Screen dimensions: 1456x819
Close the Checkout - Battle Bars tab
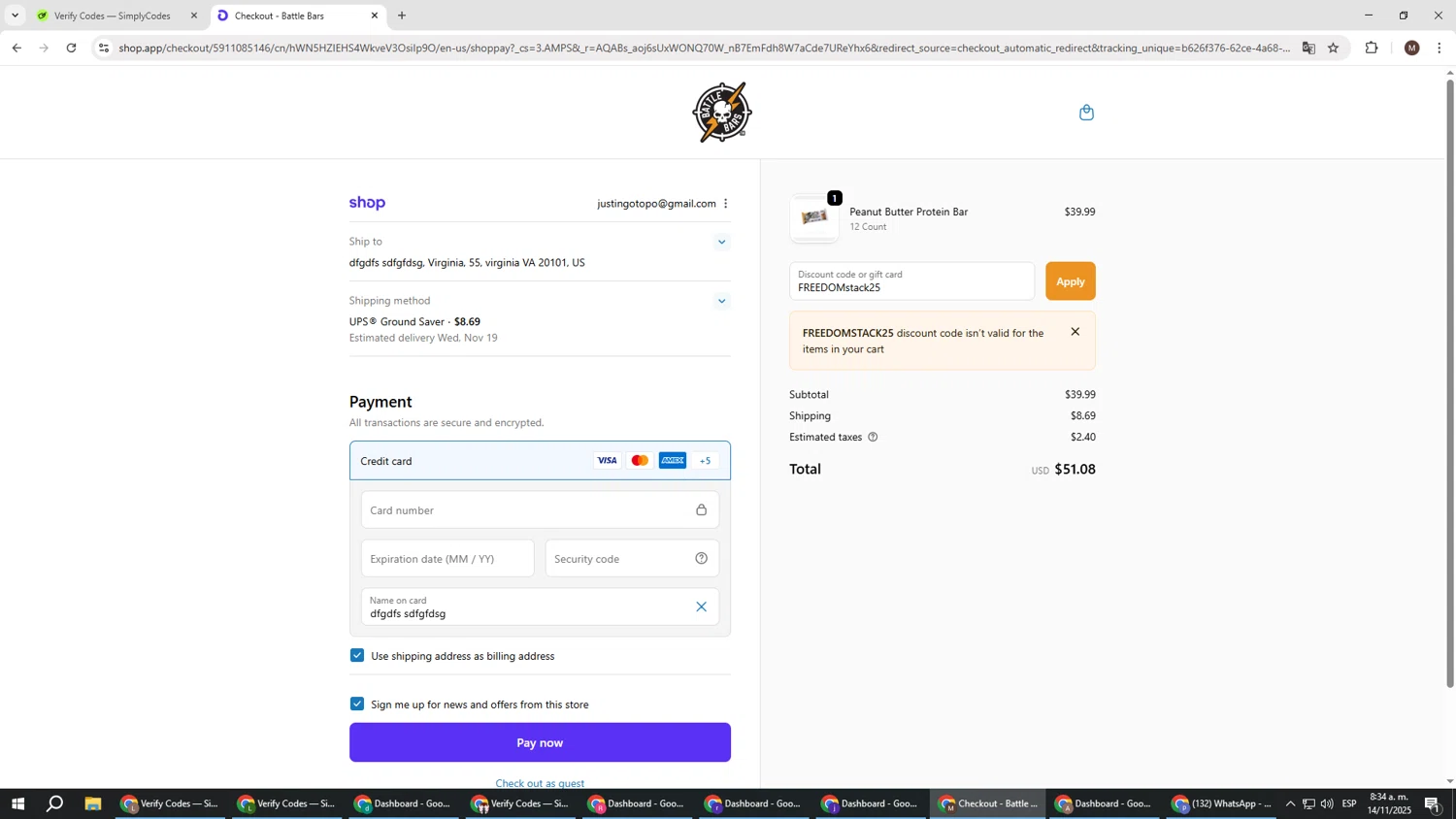pyautogui.click(x=375, y=16)
